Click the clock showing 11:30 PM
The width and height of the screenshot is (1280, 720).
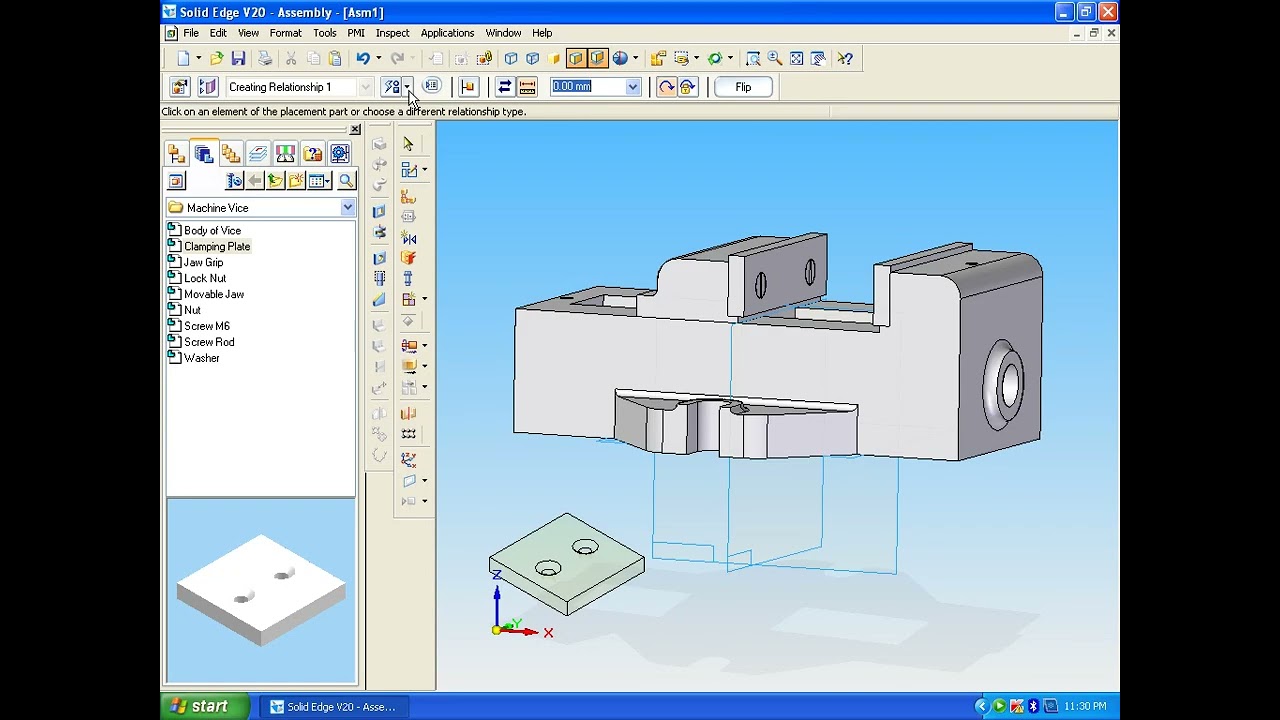1085,707
